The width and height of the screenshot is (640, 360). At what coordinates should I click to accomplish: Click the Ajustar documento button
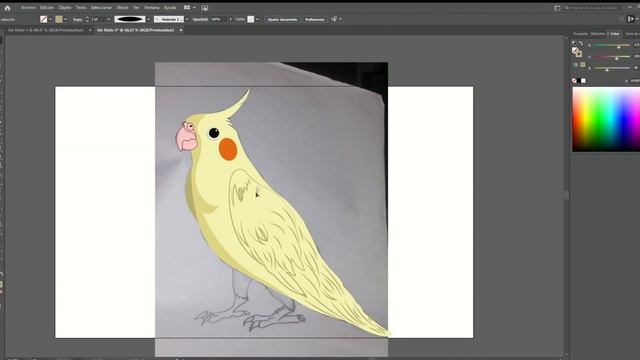click(282, 19)
